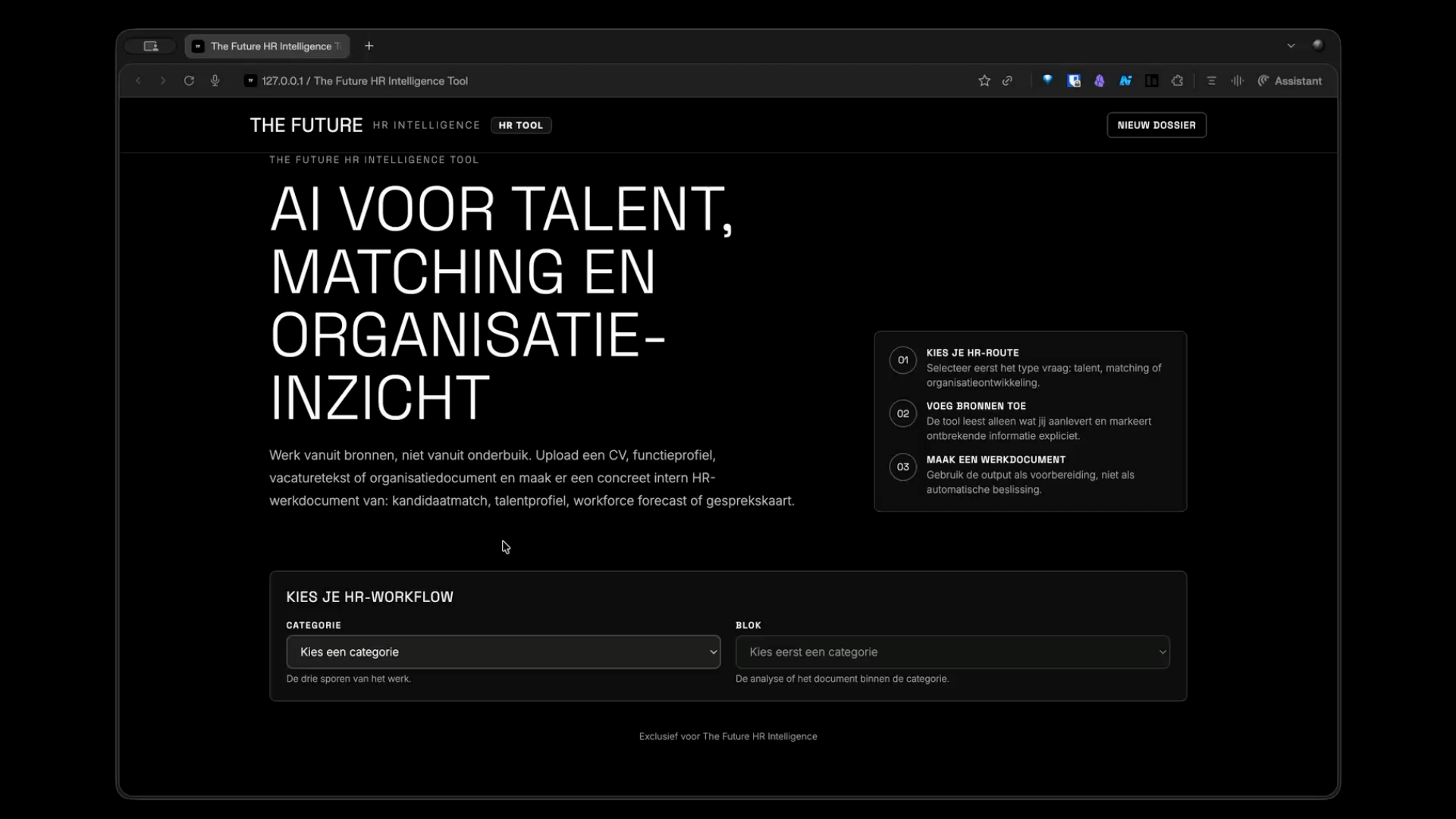Open the purple Obsidian crystal extension

(1100, 80)
